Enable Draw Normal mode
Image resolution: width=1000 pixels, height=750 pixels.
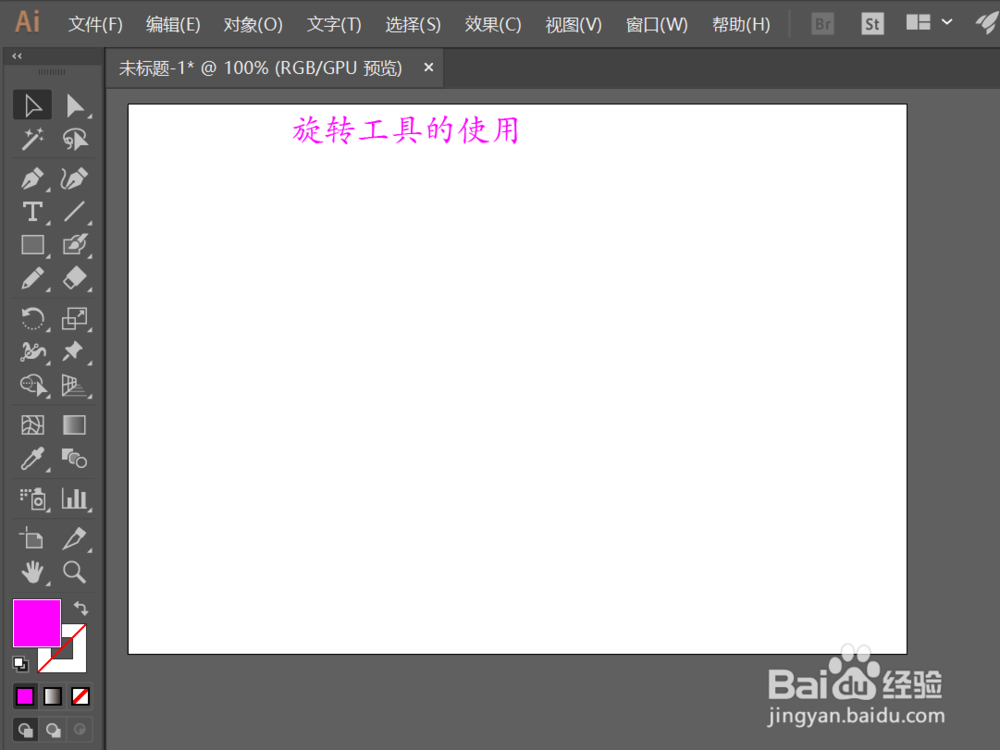click(26, 730)
